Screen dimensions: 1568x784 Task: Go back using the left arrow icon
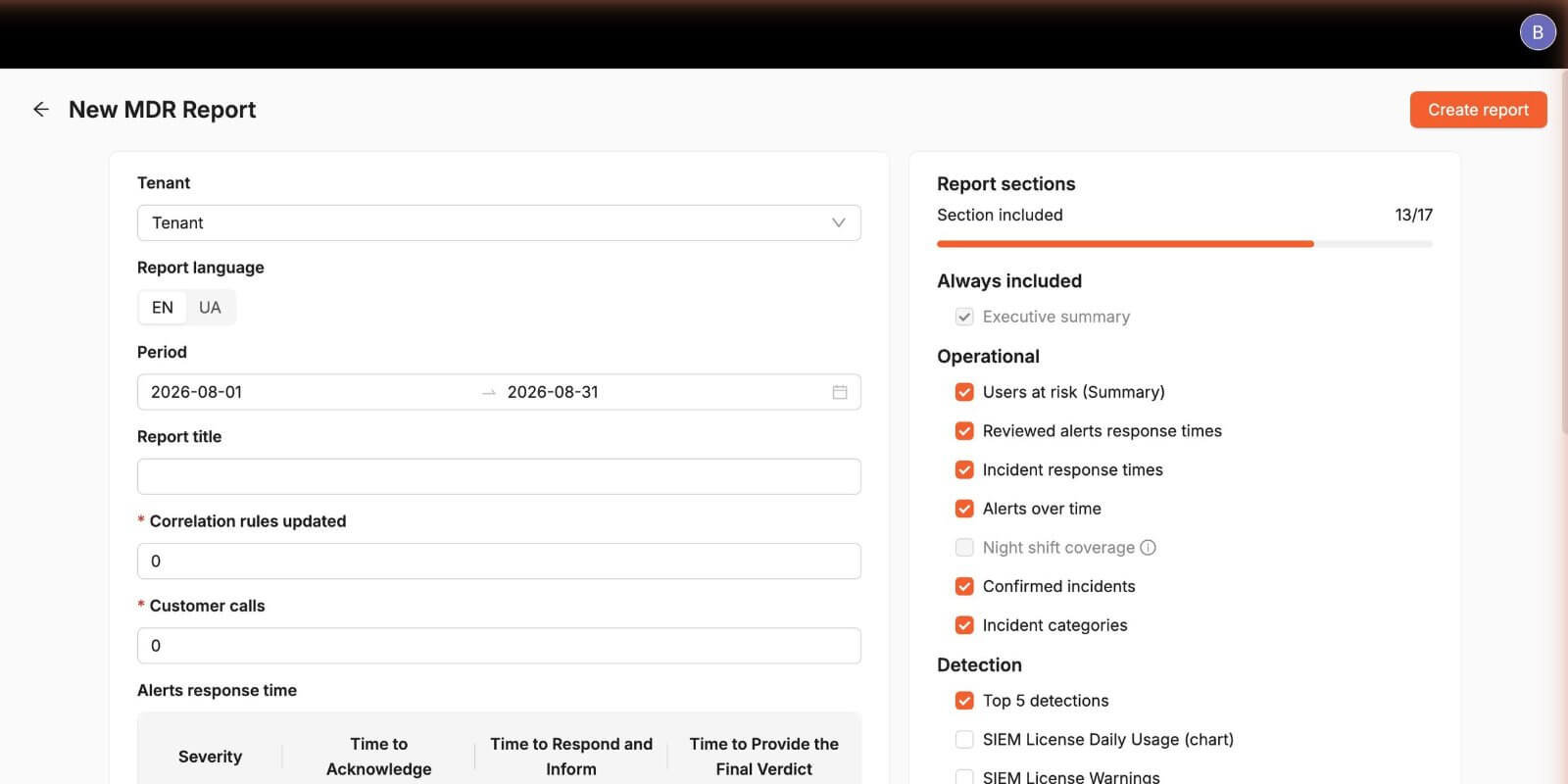[40, 110]
